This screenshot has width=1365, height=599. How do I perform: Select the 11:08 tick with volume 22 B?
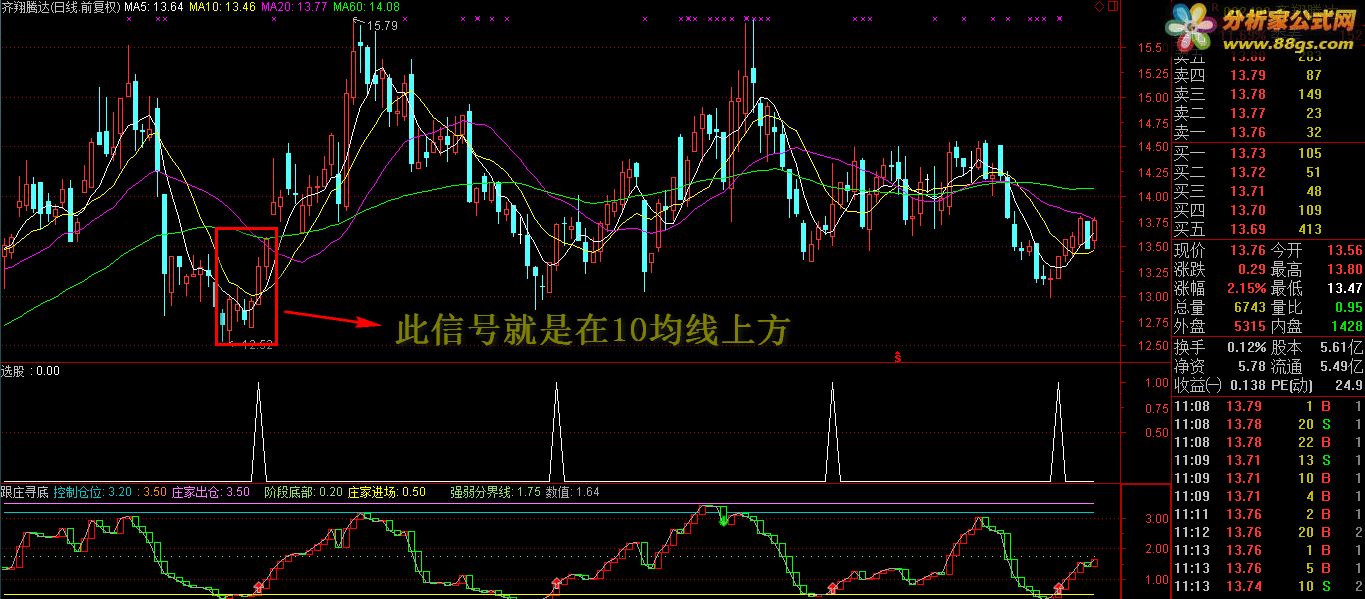[x=1268, y=442]
